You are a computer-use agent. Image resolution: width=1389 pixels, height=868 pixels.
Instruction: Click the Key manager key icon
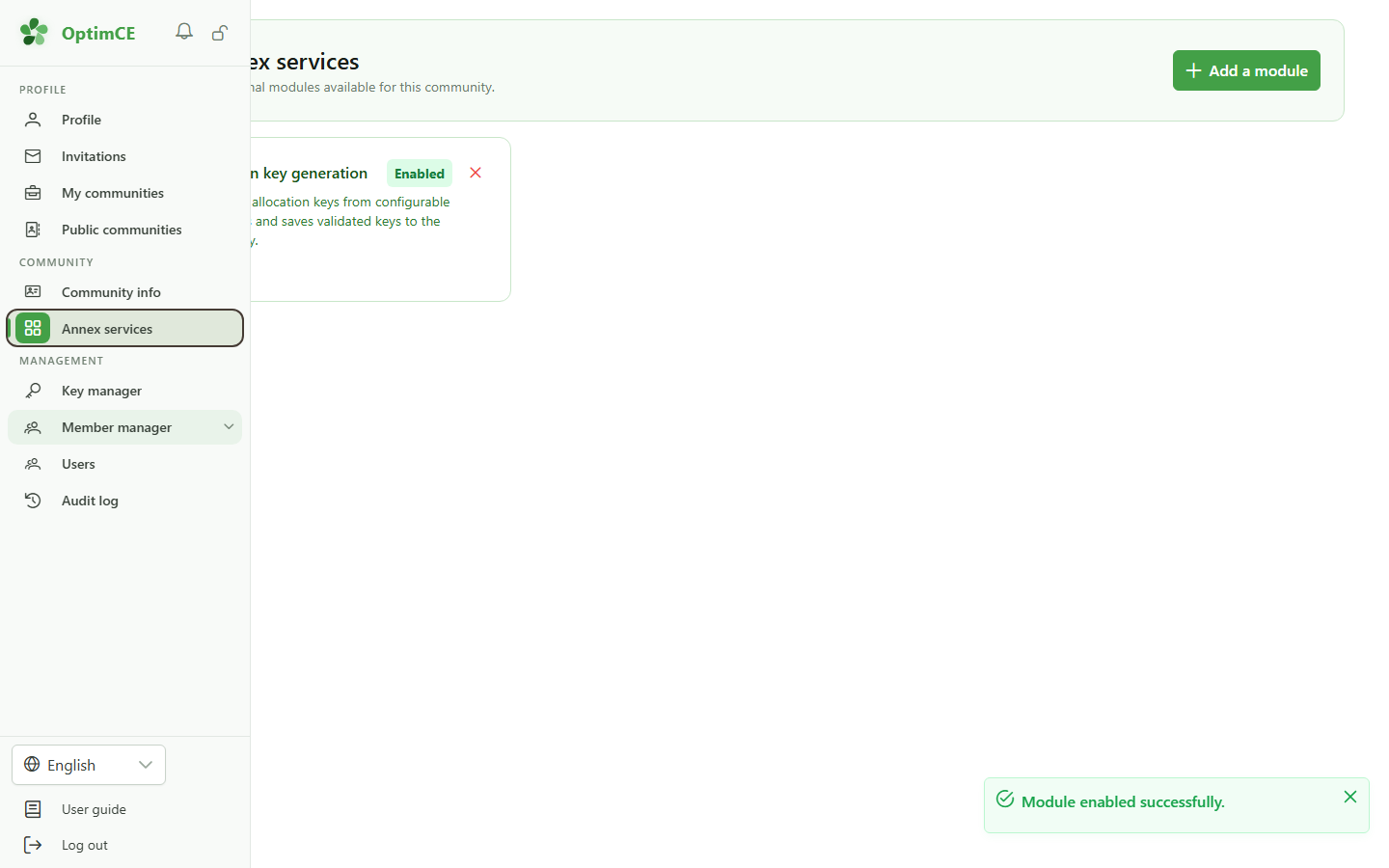pyautogui.click(x=33, y=391)
